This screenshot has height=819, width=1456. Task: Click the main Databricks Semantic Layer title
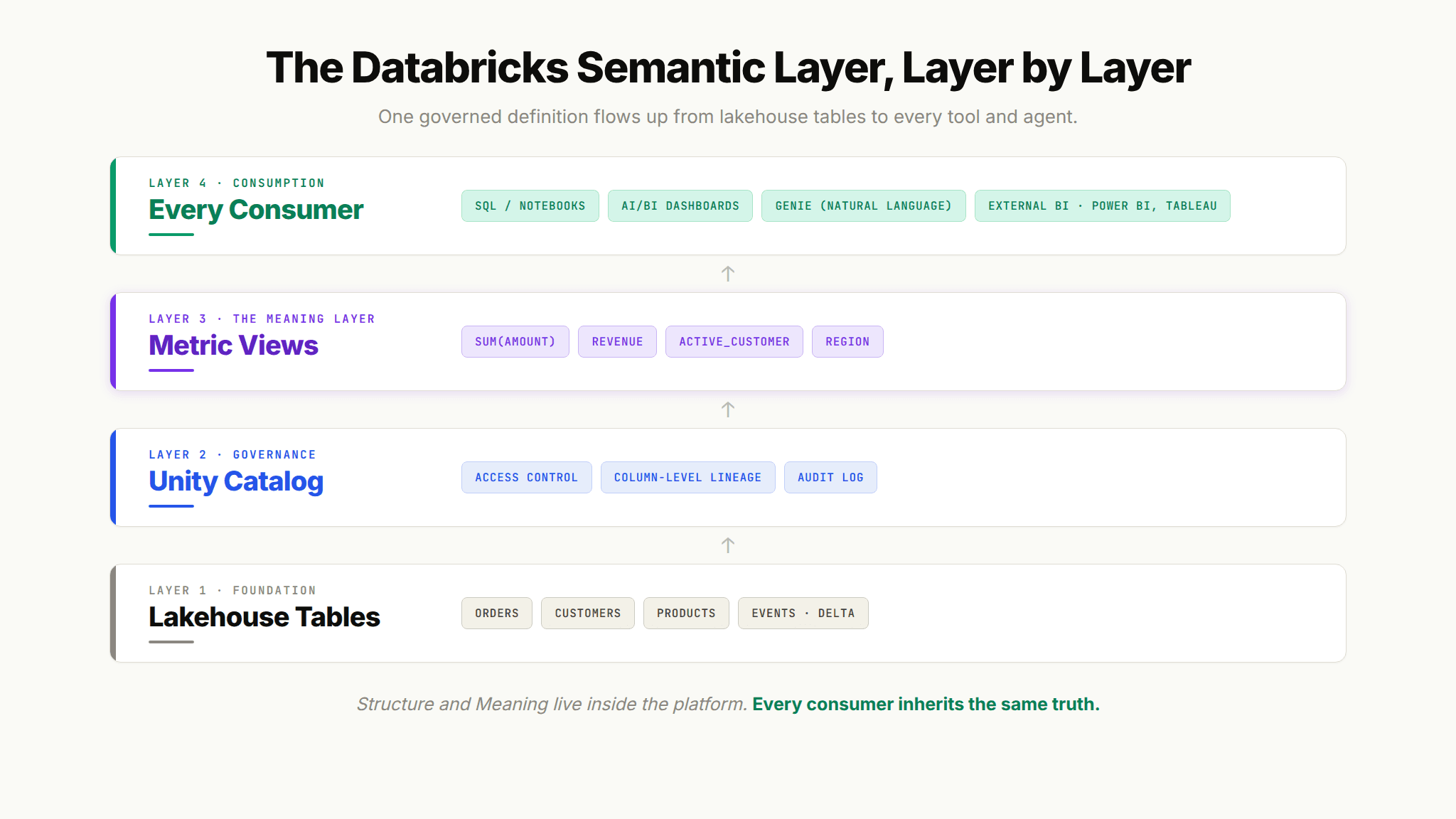[x=728, y=68]
